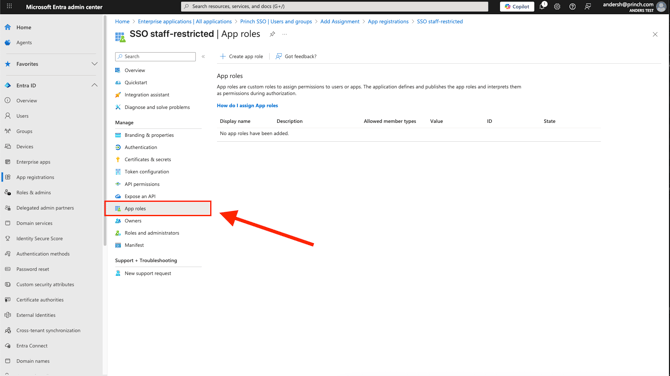The height and width of the screenshot is (376, 670).
Task: Click the global search resources field
Action: pos(335,6)
